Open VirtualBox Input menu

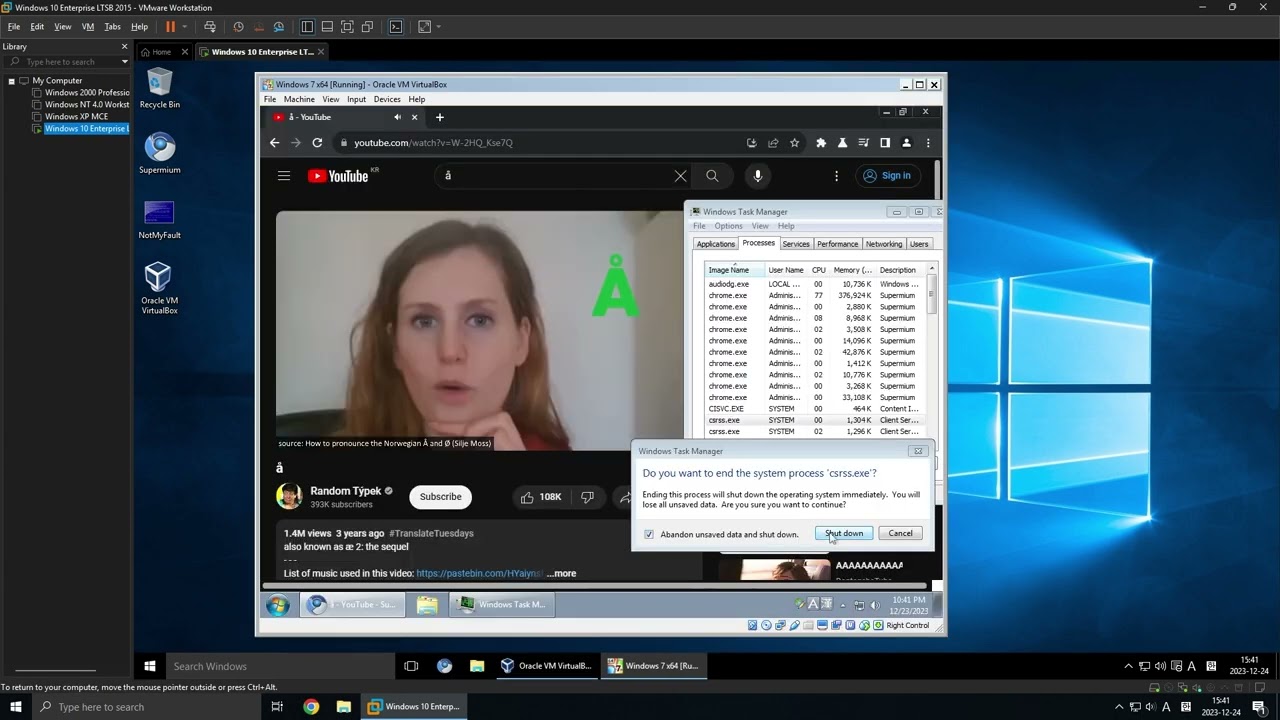356,99
